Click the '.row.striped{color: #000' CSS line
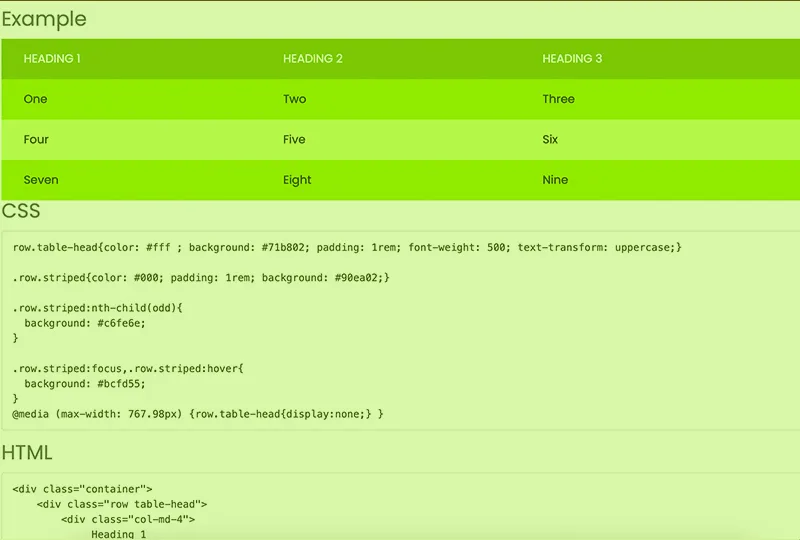 201,278
